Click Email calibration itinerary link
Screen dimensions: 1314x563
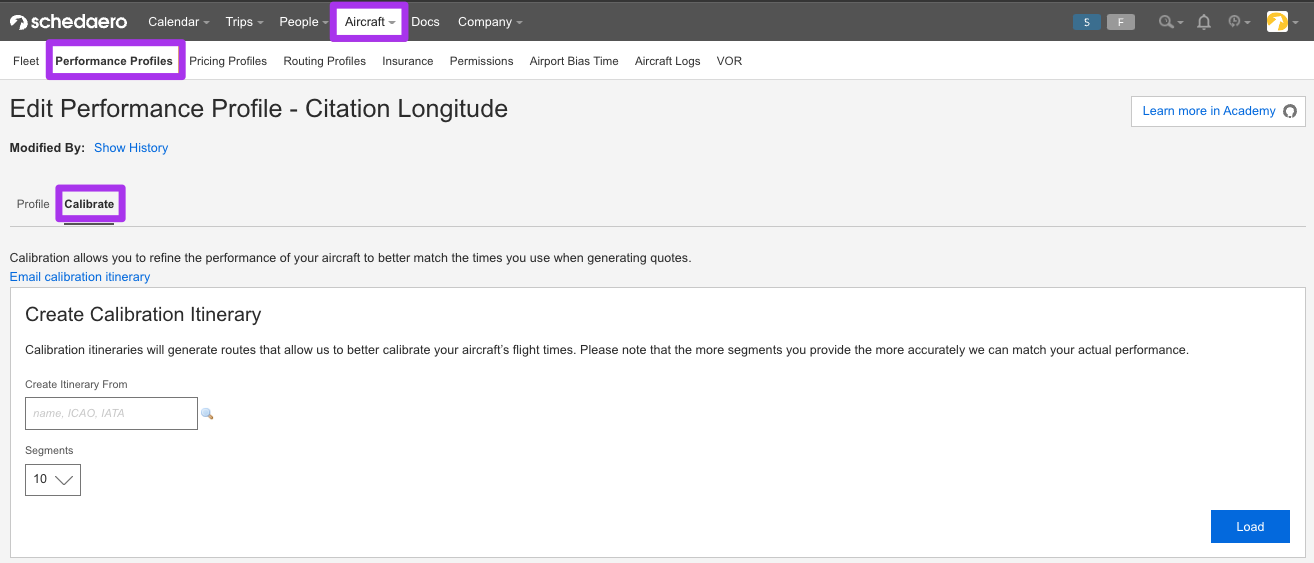[x=80, y=277]
